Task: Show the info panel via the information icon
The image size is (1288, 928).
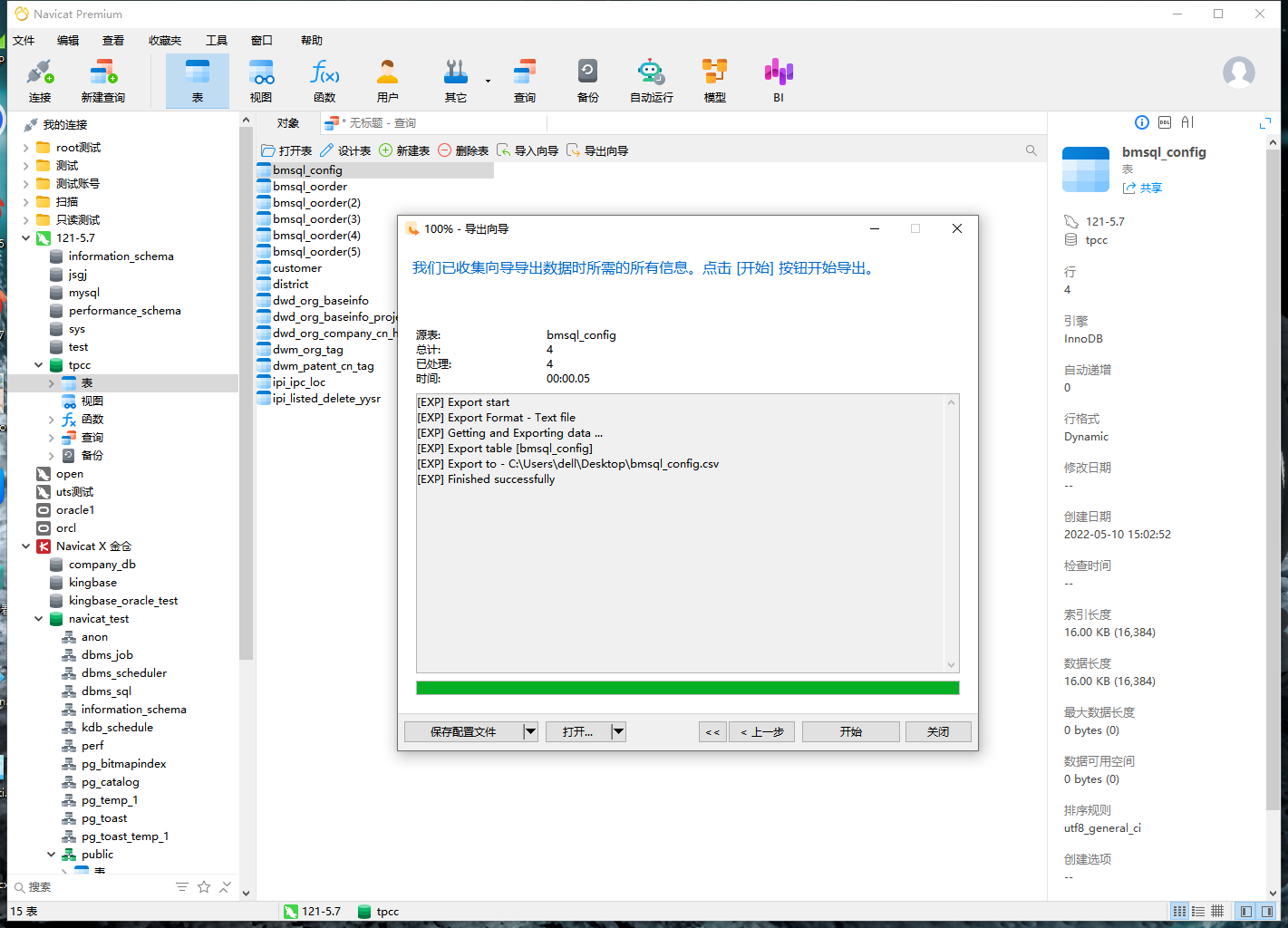Action: tap(1142, 122)
